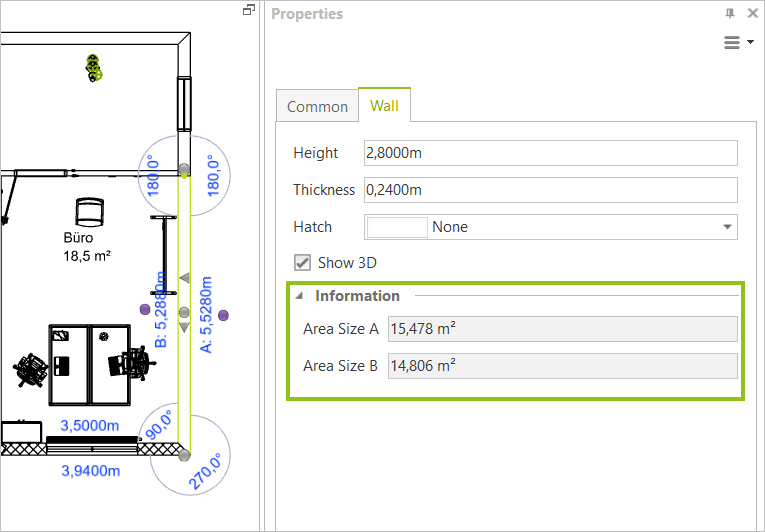
Task: Click the Thickness label
Action: click(x=324, y=190)
